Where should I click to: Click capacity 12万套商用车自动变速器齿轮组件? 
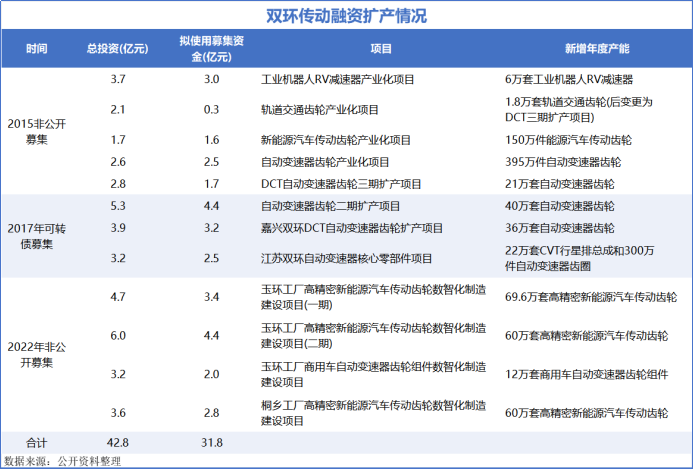click(586, 374)
